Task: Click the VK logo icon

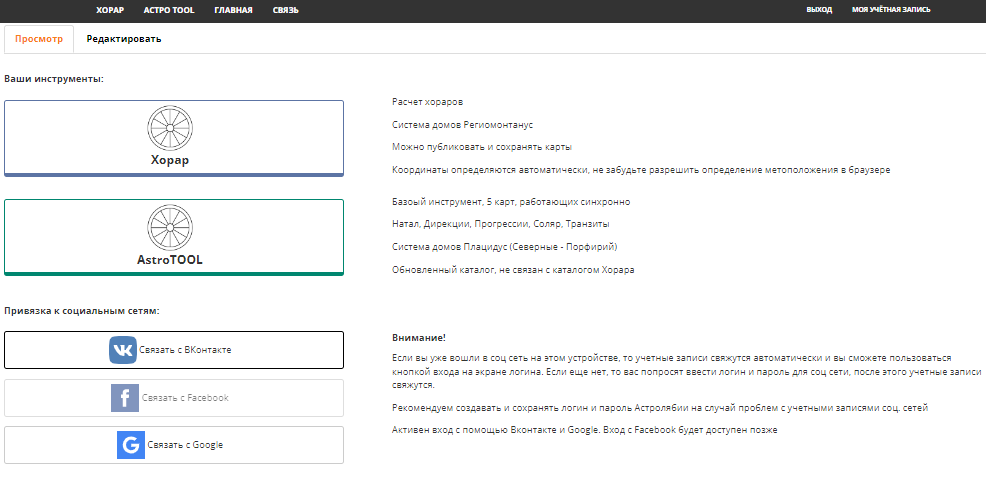Action: point(123,350)
